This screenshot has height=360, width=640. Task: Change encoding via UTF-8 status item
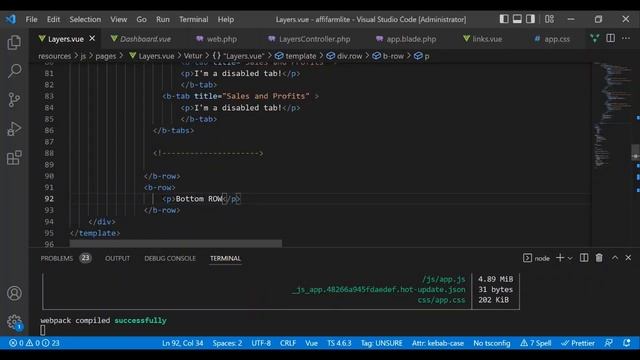point(261,343)
